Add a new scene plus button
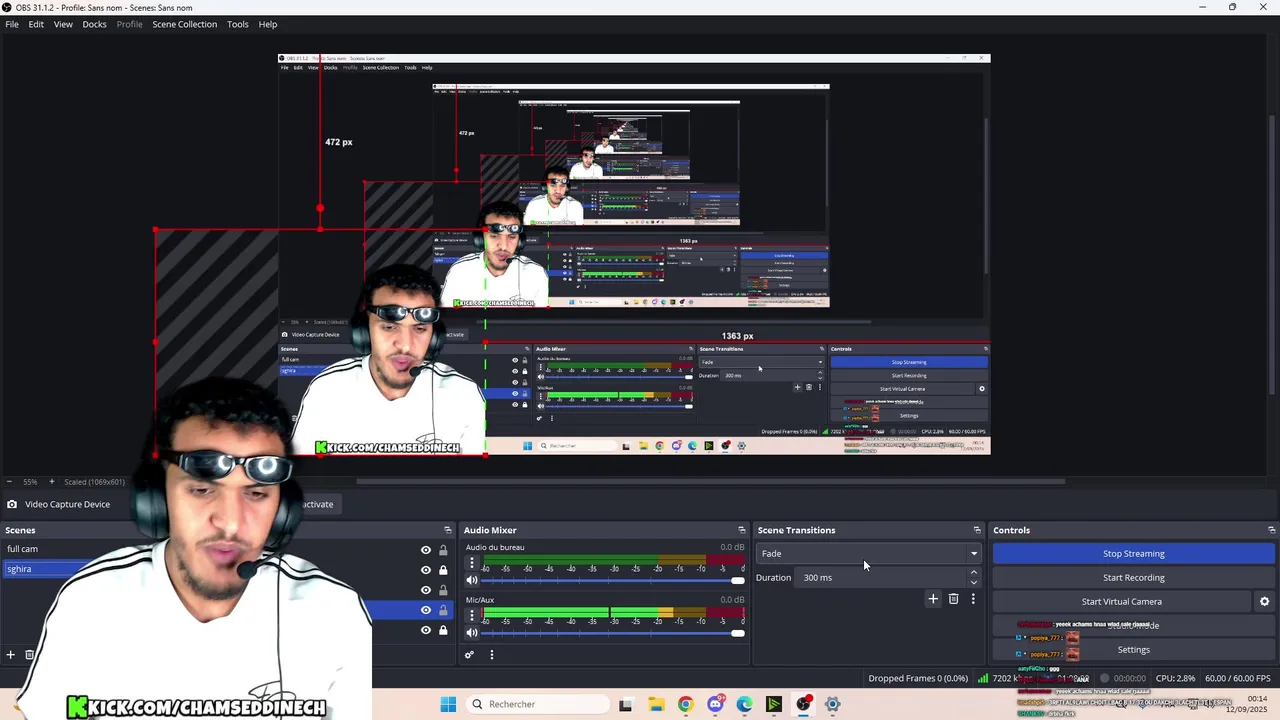This screenshot has height=720, width=1280. pos(11,655)
